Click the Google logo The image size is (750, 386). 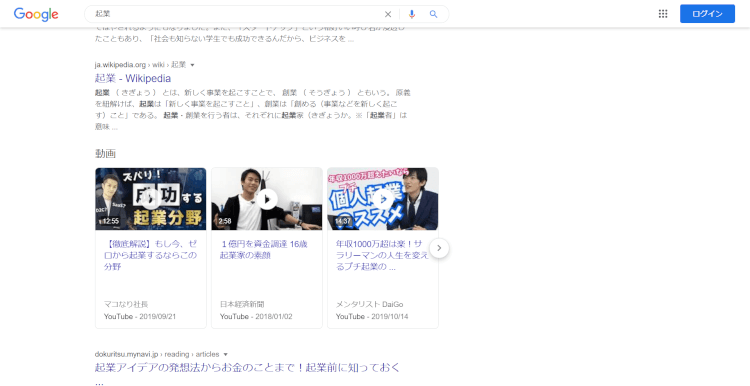click(36, 14)
